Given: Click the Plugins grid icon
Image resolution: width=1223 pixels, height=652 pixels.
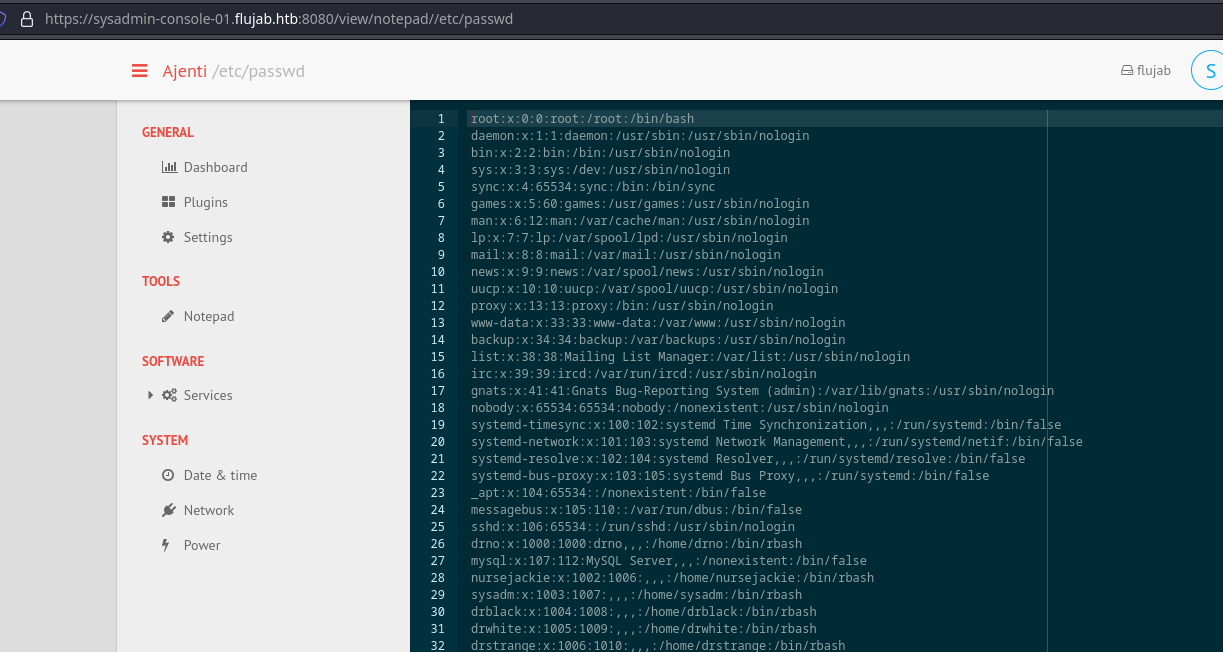Looking at the screenshot, I should click(169, 202).
